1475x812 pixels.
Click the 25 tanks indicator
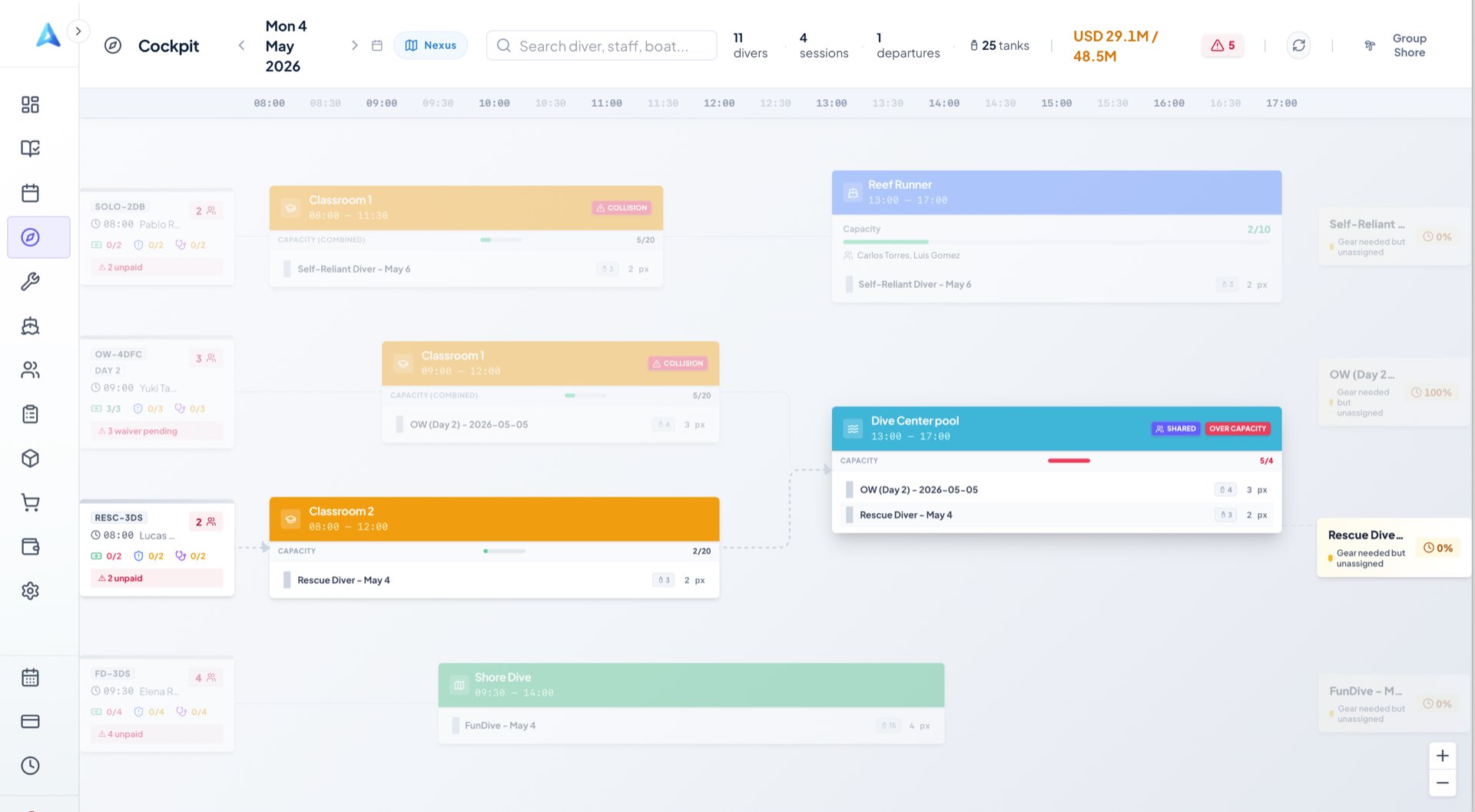[999, 45]
